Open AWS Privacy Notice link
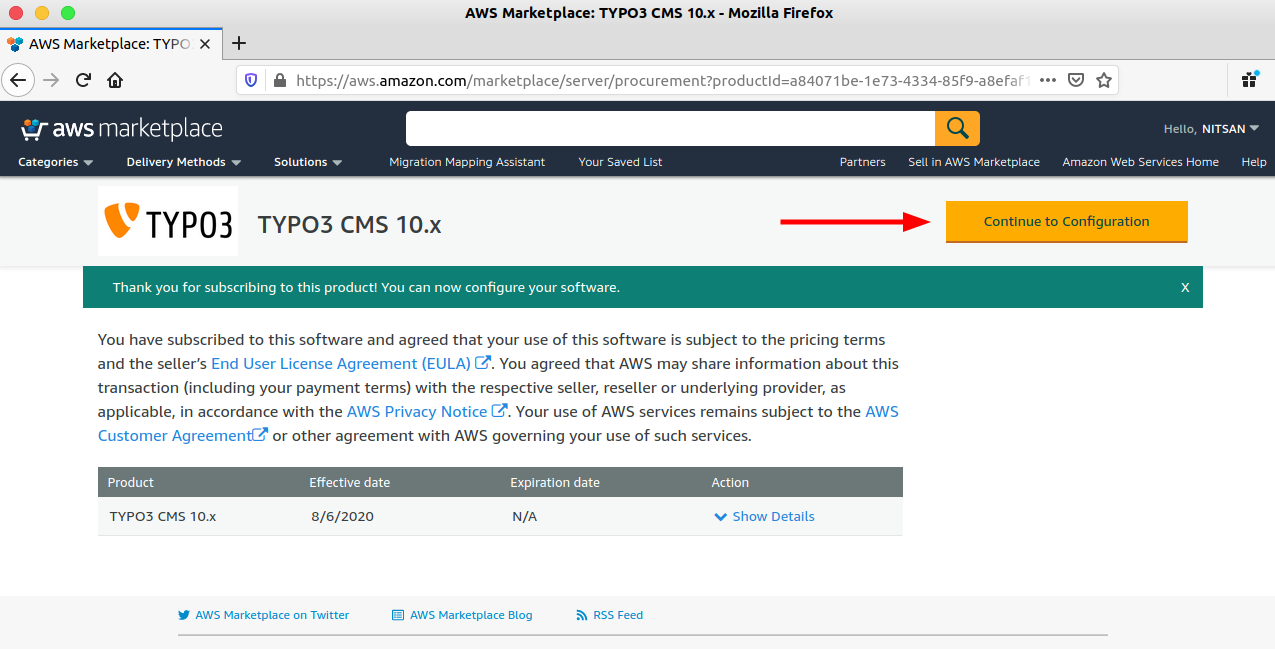The height and width of the screenshot is (649, 1275). pos(426,412)
